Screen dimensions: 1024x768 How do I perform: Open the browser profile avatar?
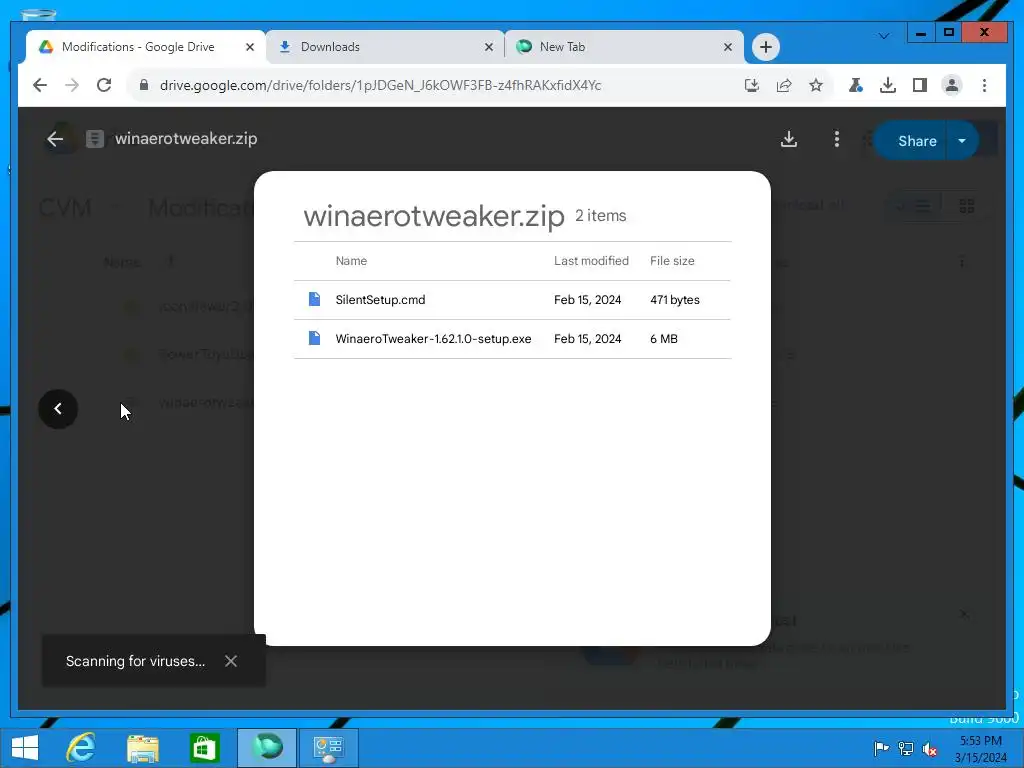952,85
